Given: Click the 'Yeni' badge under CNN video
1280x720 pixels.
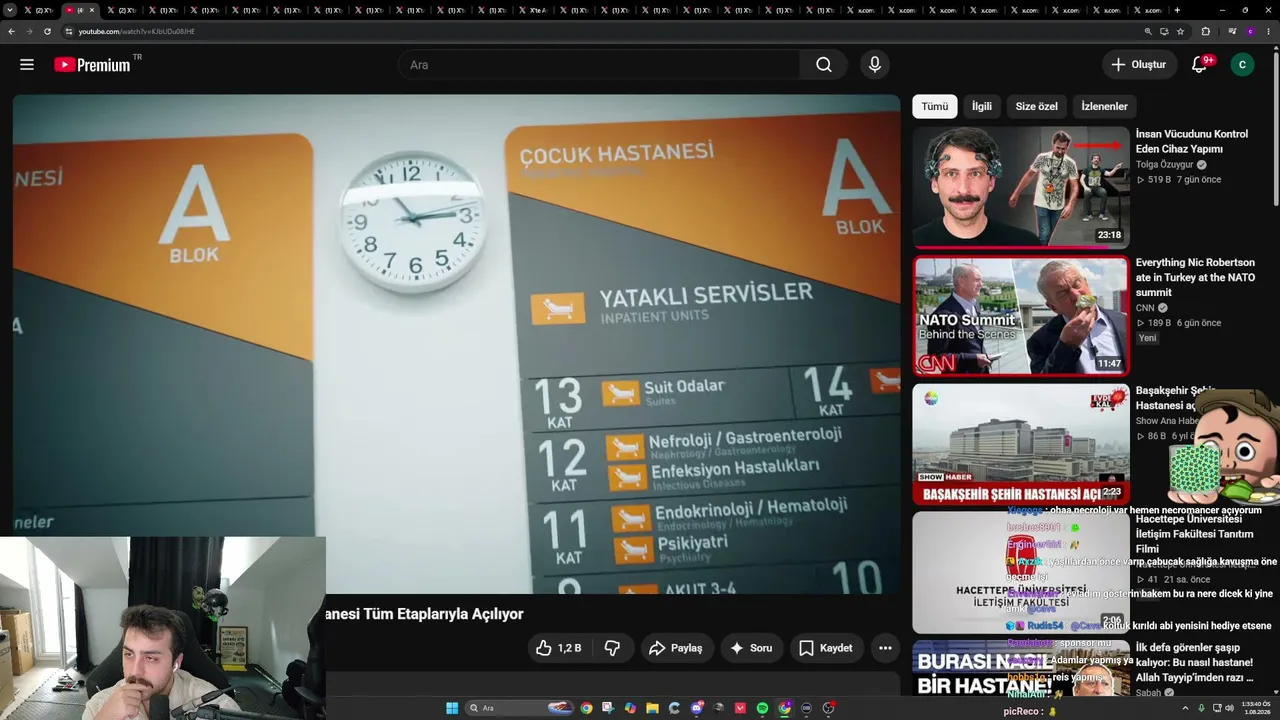Looking at the screenshot, I should click(1147, 338).
